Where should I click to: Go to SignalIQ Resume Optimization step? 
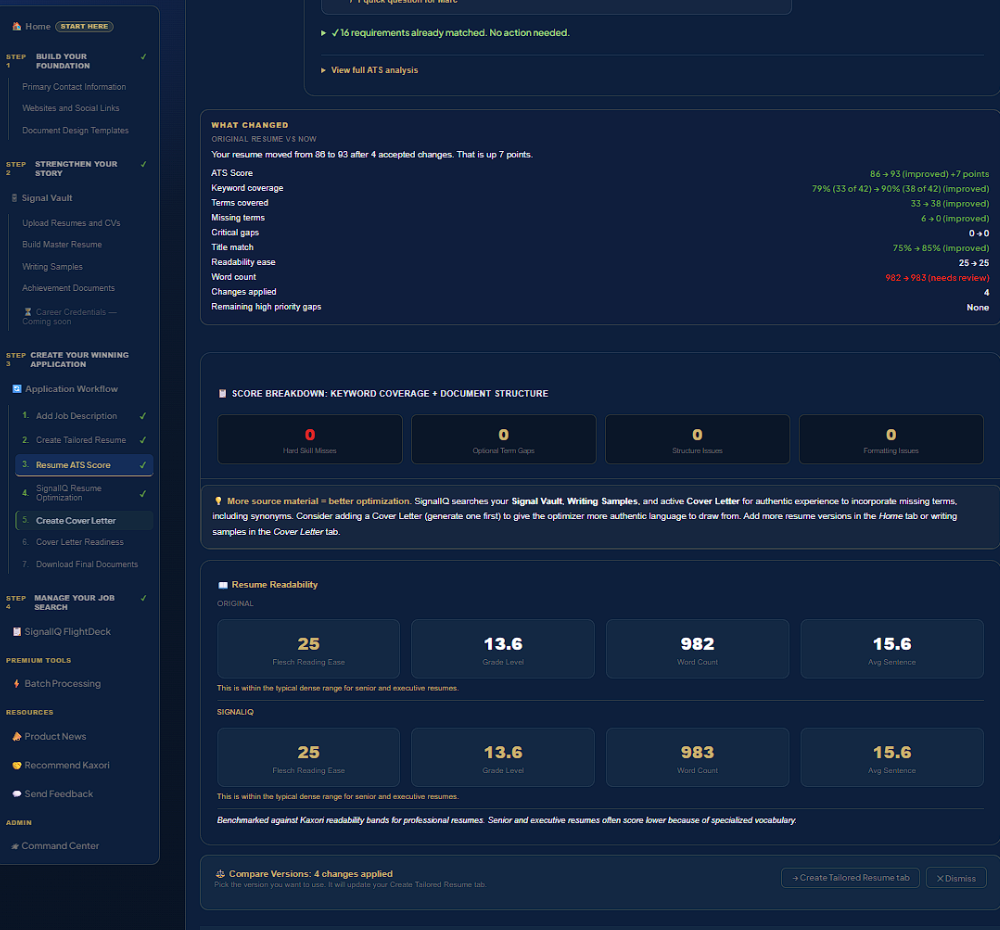[84, 493]
